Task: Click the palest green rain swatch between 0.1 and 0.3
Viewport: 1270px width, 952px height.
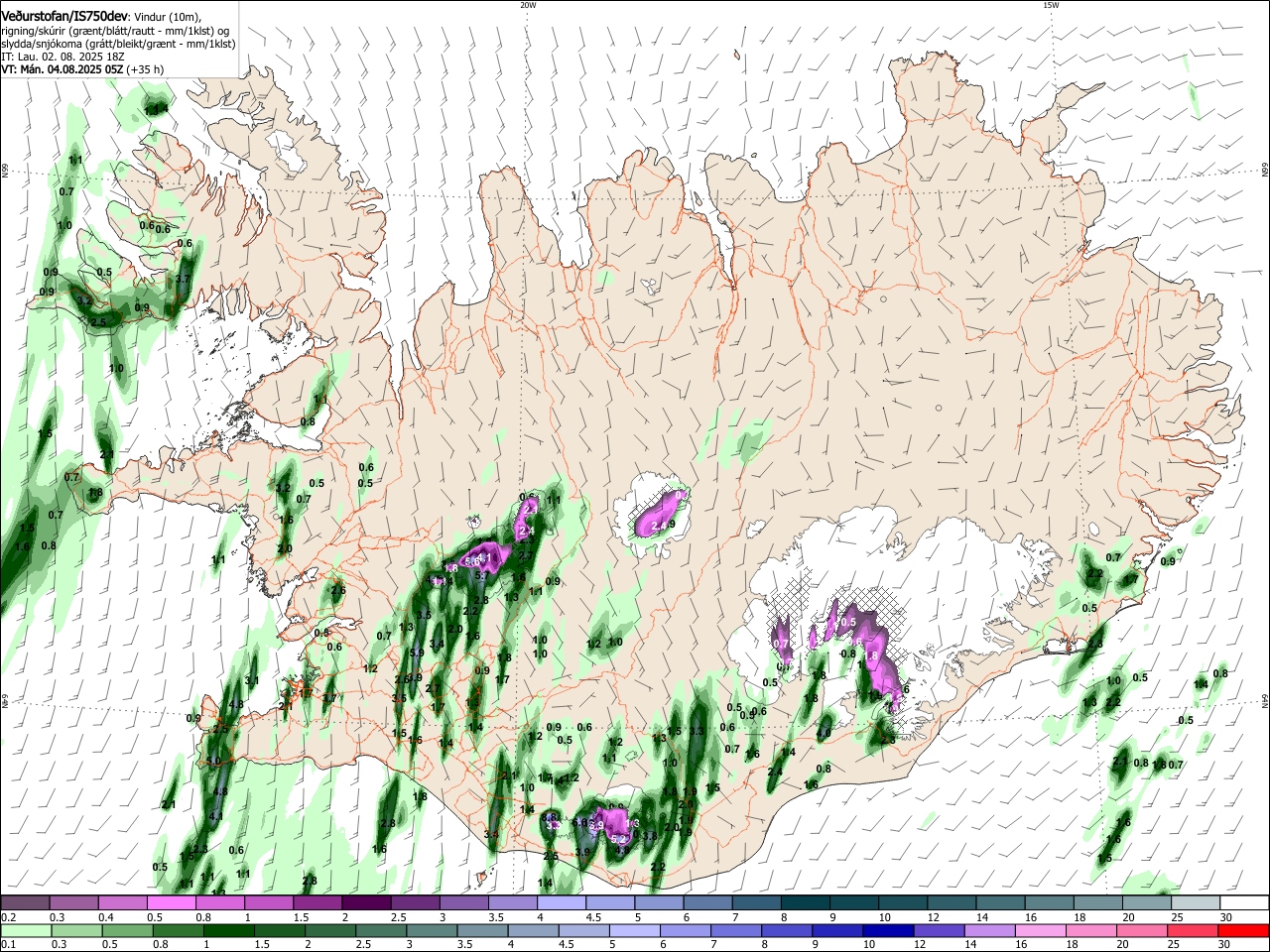Action: [x=24, y=930]
